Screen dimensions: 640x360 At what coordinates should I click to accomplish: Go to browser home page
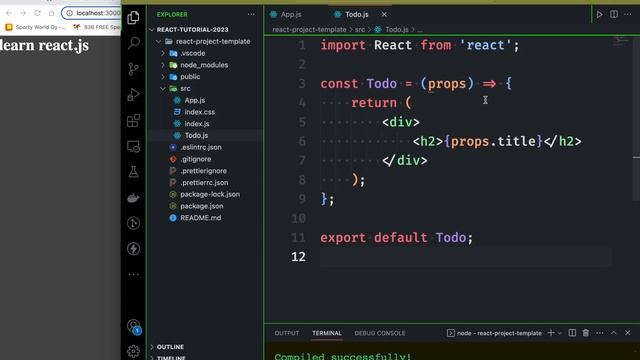(51, 13)
